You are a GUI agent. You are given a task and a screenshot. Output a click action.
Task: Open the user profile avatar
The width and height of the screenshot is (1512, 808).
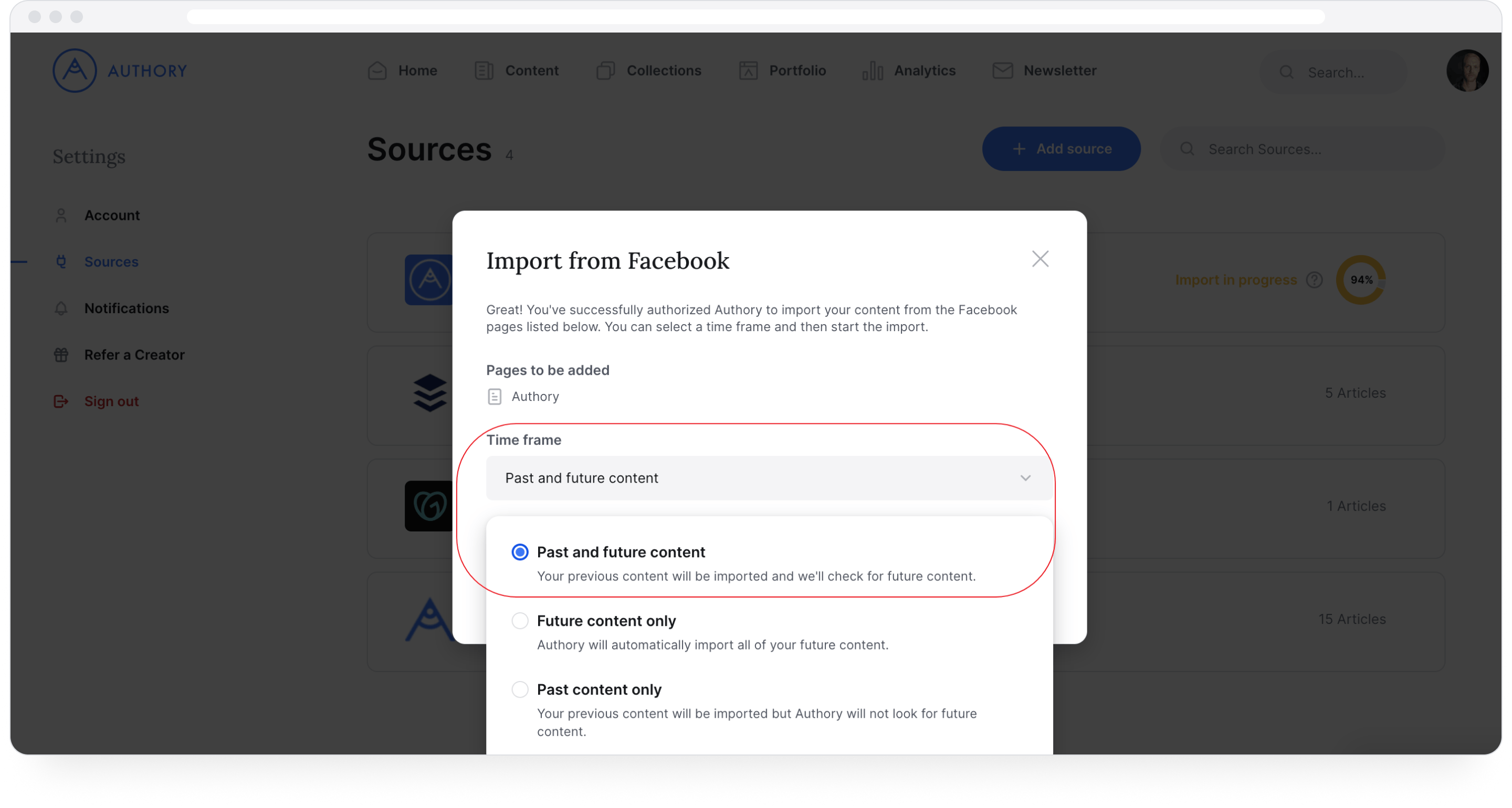coord(1467,70)
